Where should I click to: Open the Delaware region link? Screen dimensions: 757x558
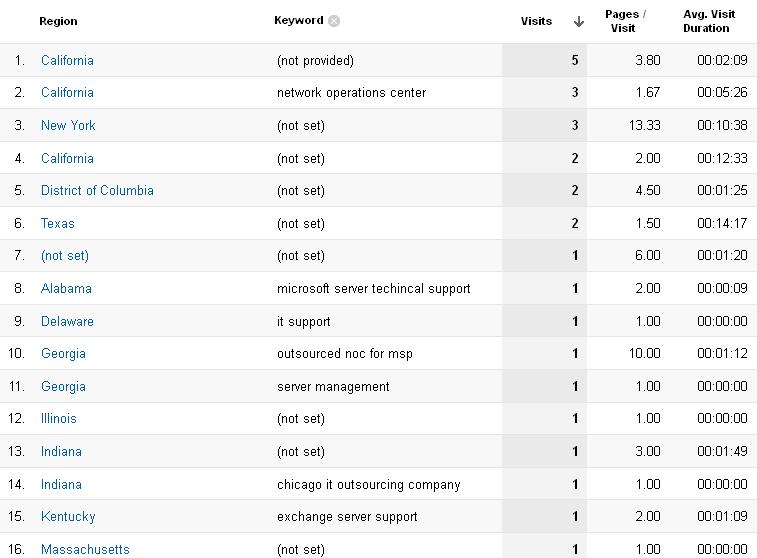click(67, 321)
